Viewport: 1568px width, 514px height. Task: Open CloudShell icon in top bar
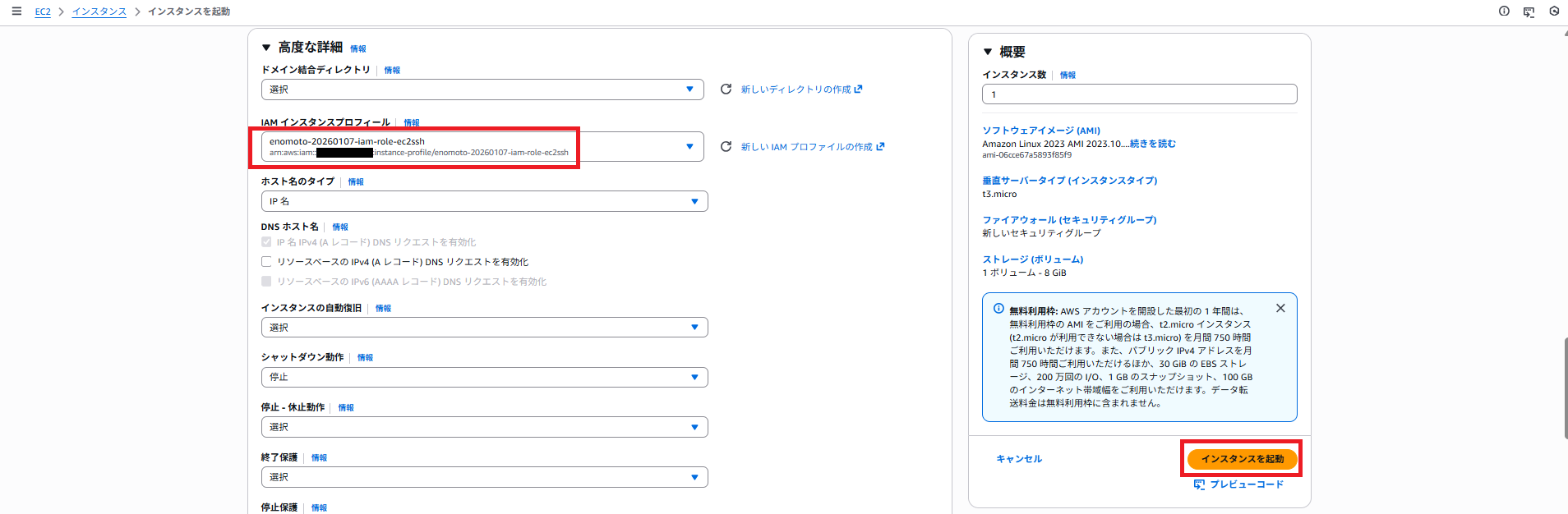(x=1529, y=11)
